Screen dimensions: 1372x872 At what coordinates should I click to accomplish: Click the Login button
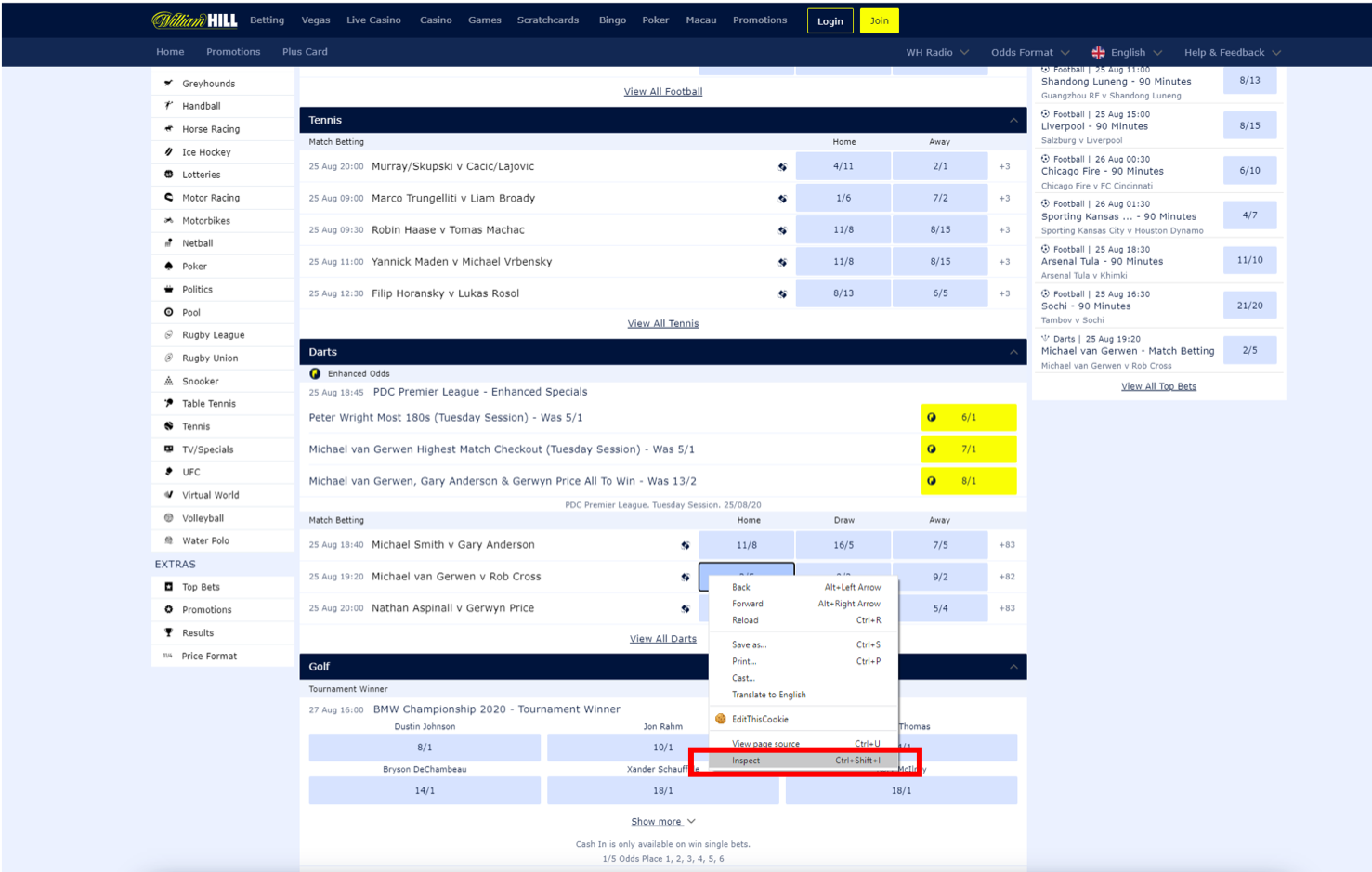point(830,20)
